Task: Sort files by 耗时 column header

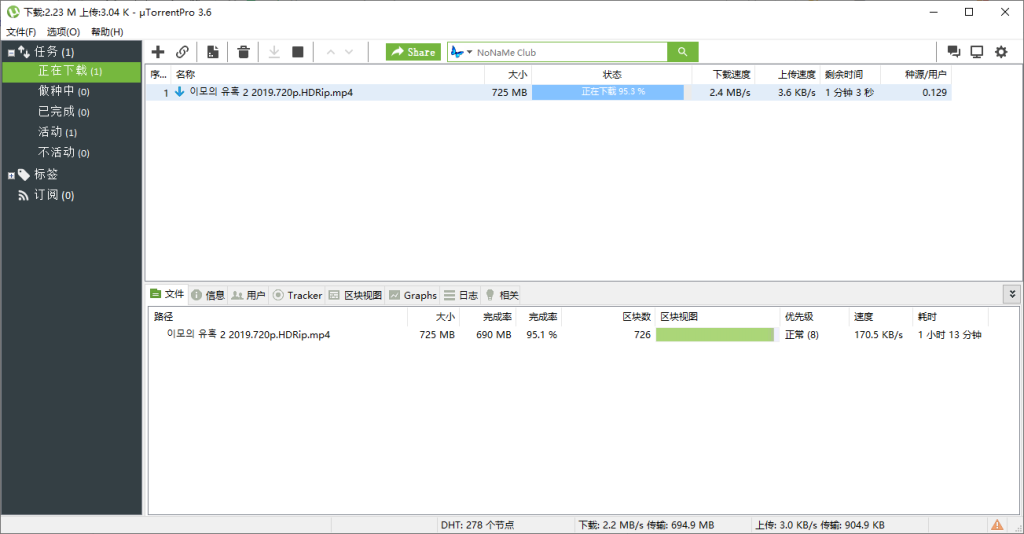Action: click(950, 317)
